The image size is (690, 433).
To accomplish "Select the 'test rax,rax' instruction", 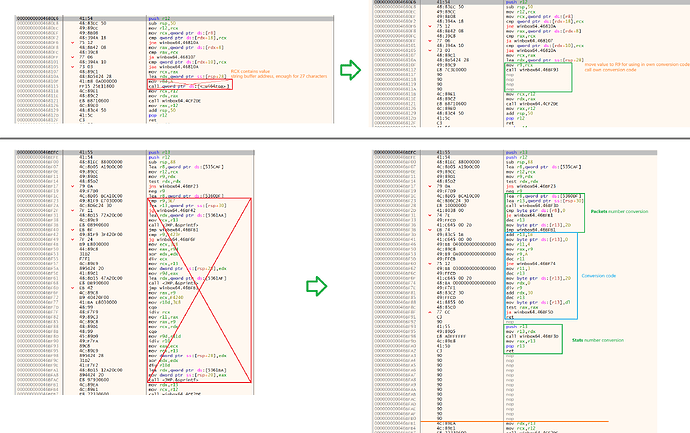I will (522, 307).
